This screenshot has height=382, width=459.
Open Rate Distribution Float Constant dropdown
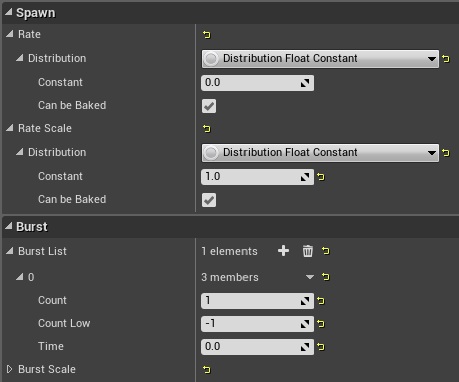pyautogui.click(x=320, y=59)
